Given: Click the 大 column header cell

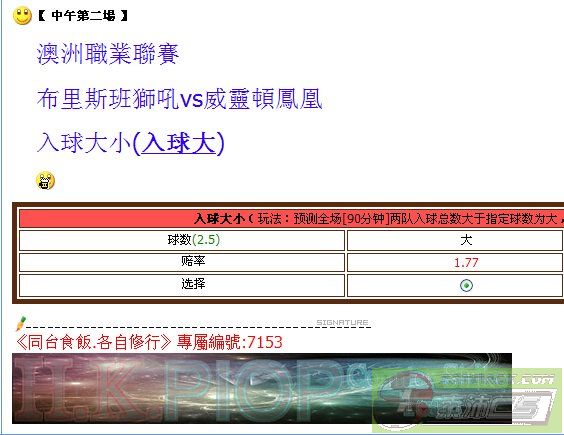Looking at the screenshot, I should click(455, 240).
